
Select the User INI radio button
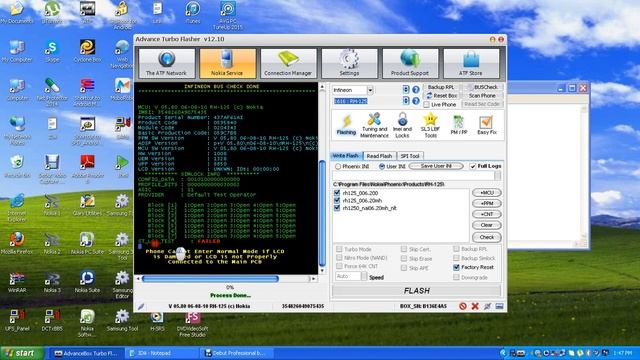coord(382,167)
